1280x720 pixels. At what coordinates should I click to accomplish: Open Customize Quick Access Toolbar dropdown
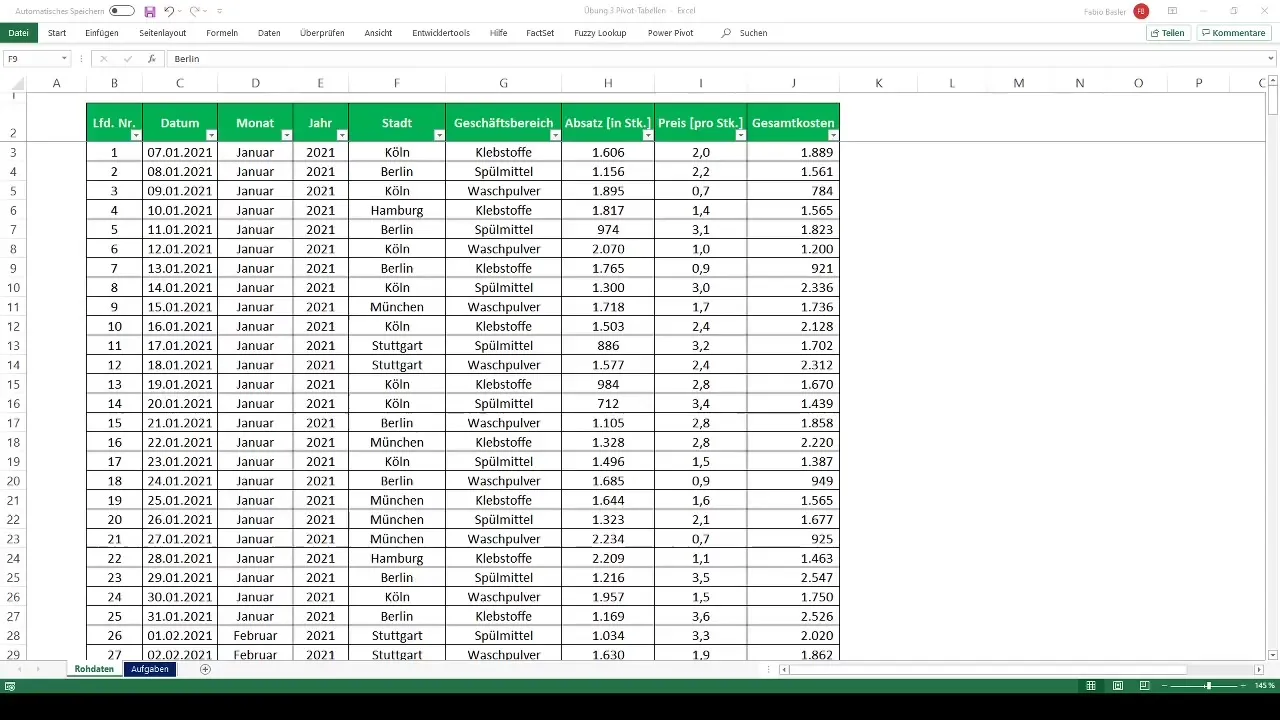pos(220,11)
